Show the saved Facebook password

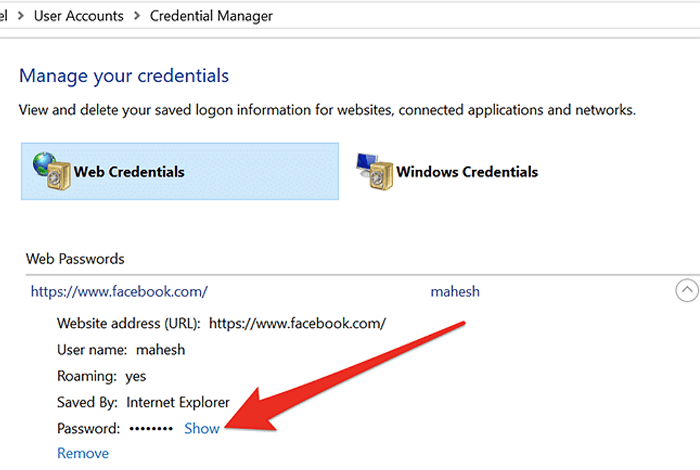[x=202, y=428]
